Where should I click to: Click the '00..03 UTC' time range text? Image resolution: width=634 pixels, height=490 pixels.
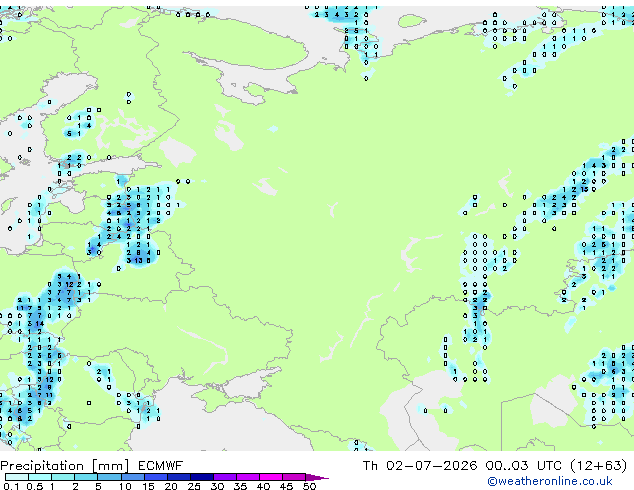[x=524, y=466]
